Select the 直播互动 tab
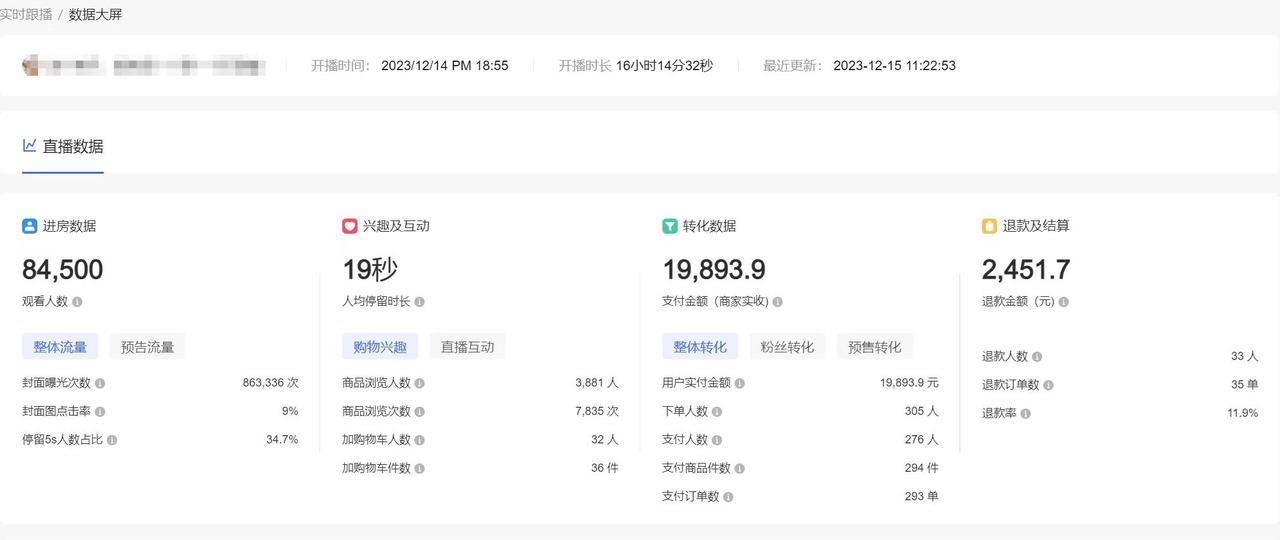This screenshot has height=540, width=1280. click(x=467, y=347)
